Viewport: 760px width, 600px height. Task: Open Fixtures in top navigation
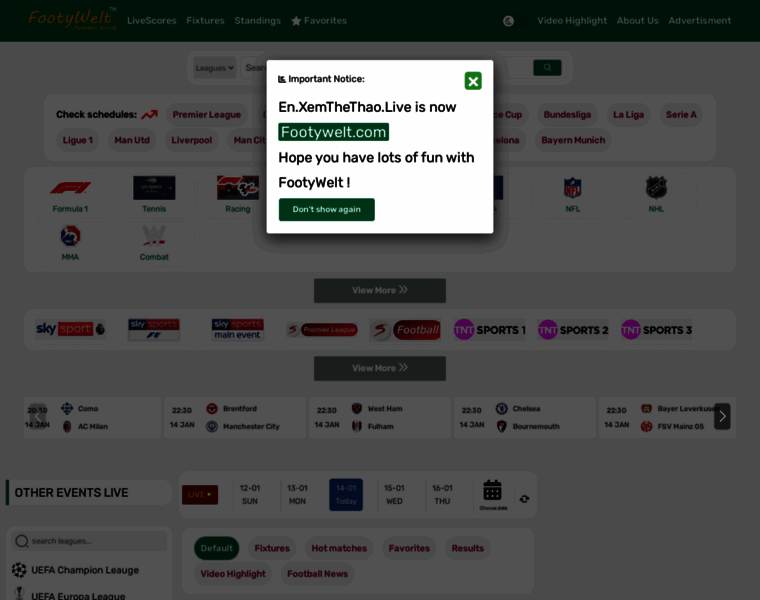(206, 21)
